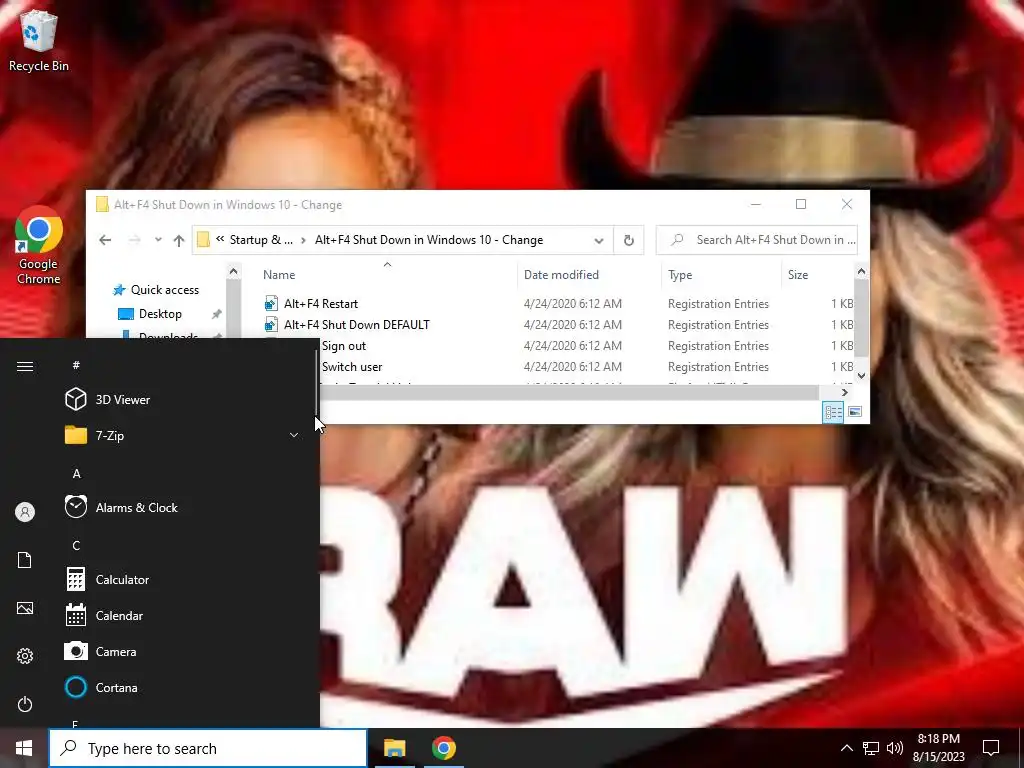The image size is (1024, 768).
Task: Expand the 7-Zip folder chevron
Action: (294, 436)
